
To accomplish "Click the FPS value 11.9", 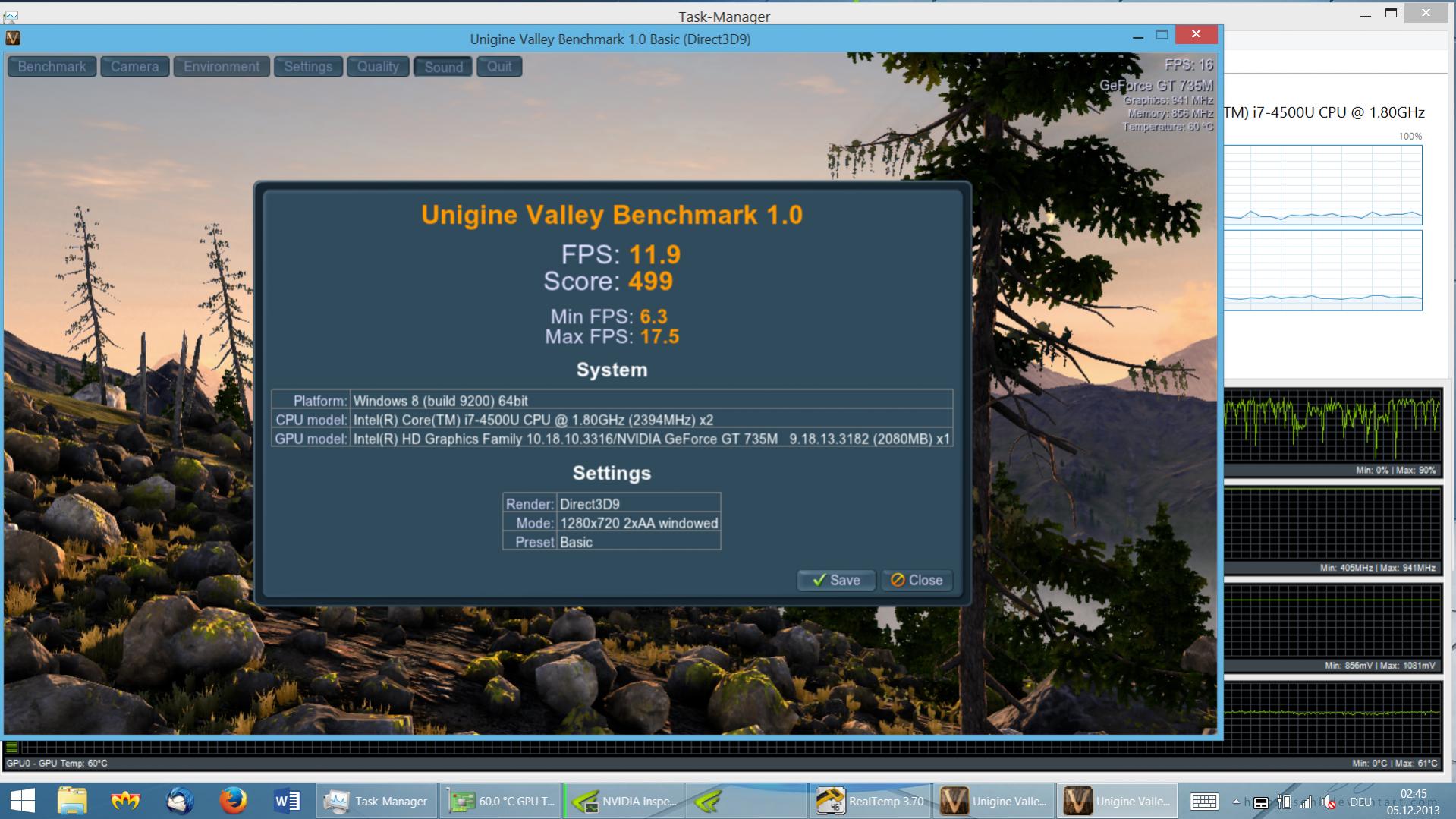I will point(654,254).
